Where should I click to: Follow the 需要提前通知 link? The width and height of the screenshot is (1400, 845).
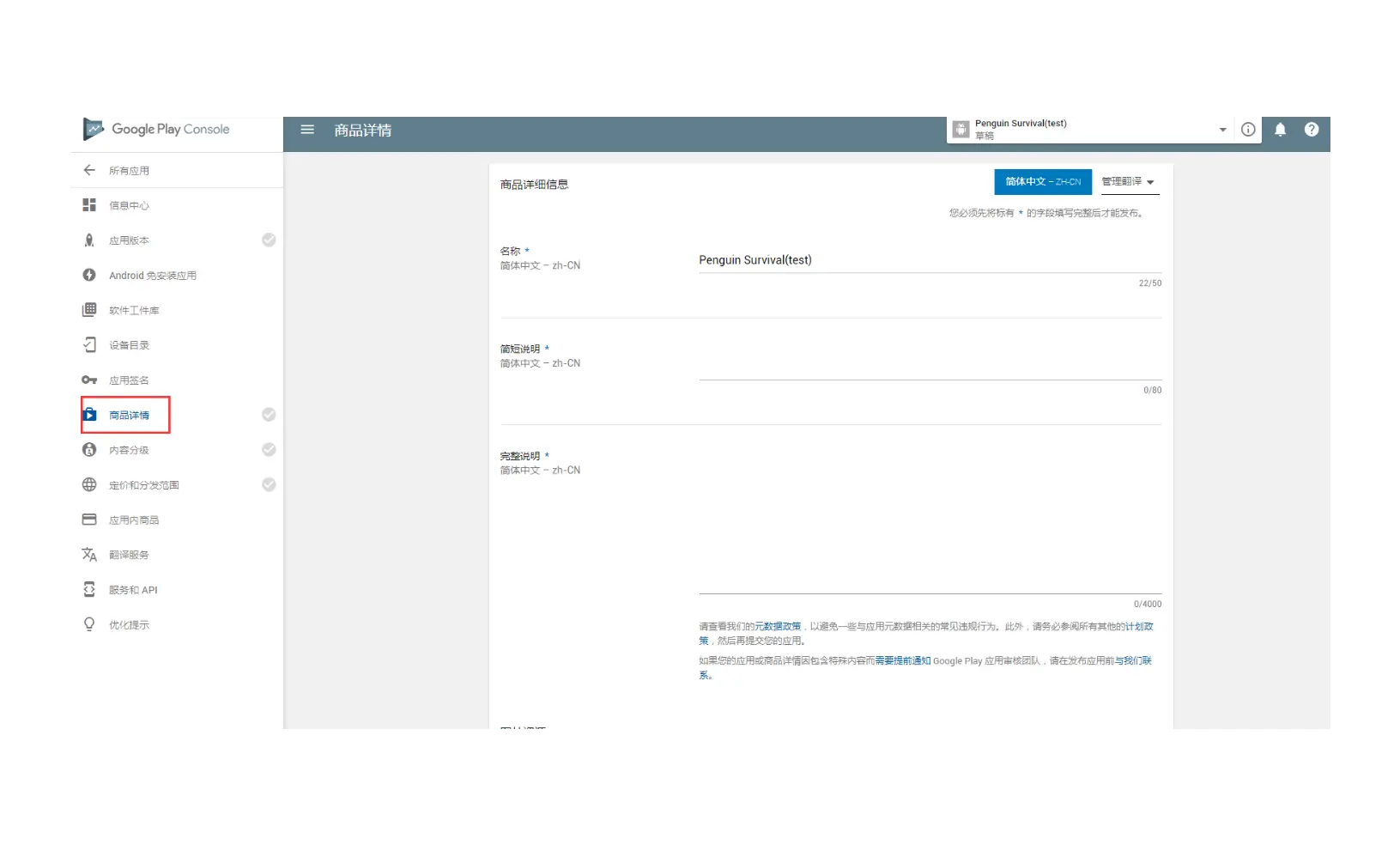(902, 661)
